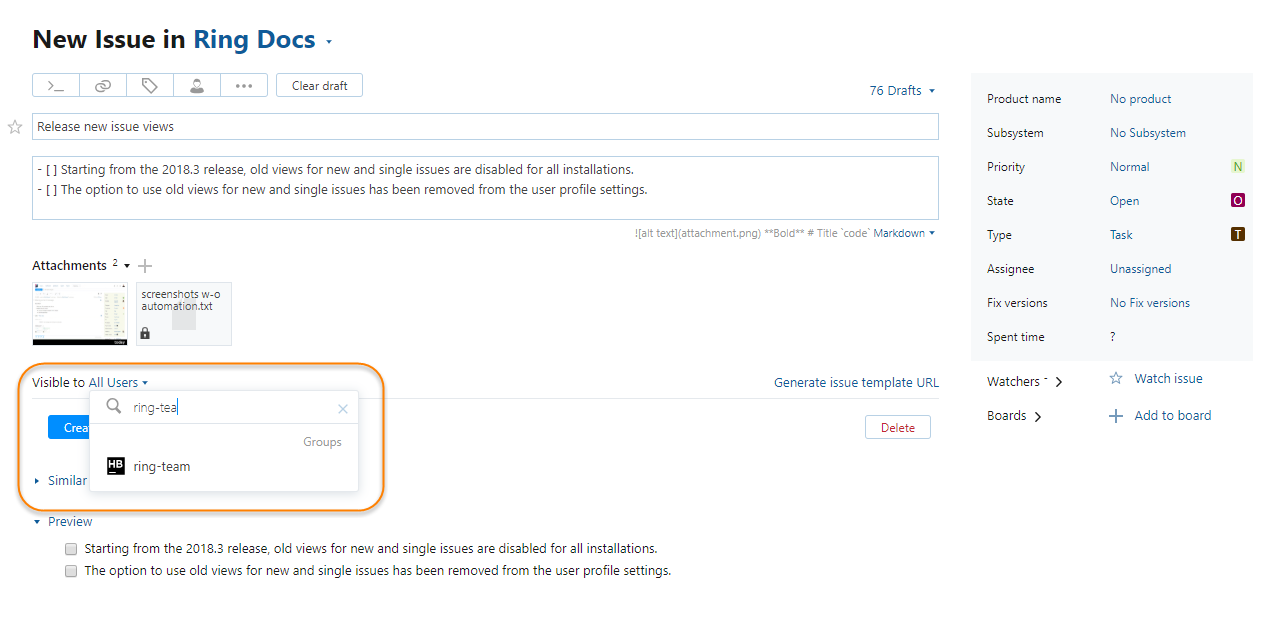Open the command dialog icon
This screenshot has height=623, width=1285.
click(x=56, y=86)
